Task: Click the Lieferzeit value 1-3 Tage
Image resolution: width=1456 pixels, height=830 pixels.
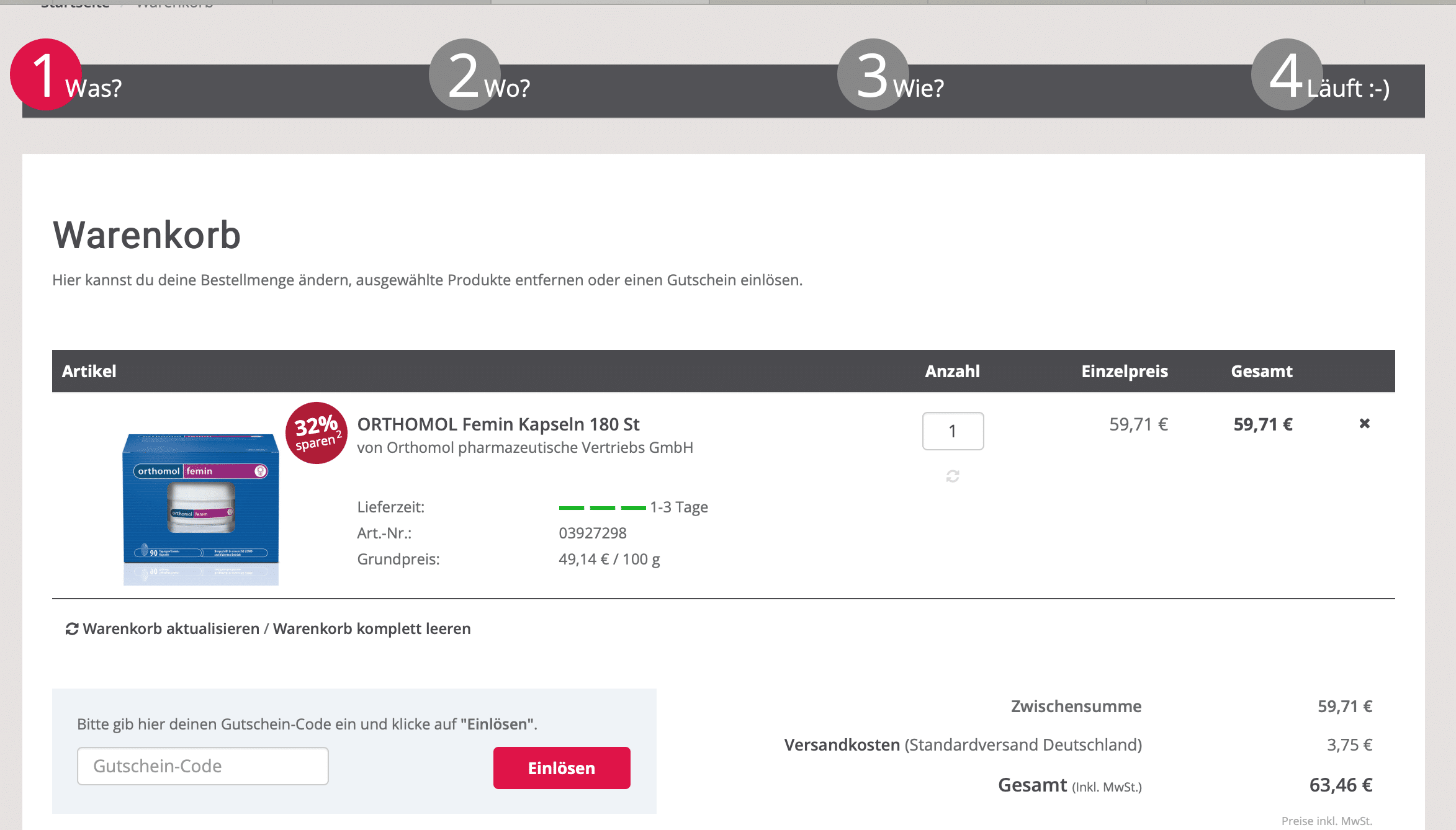Action: point(679,507)
